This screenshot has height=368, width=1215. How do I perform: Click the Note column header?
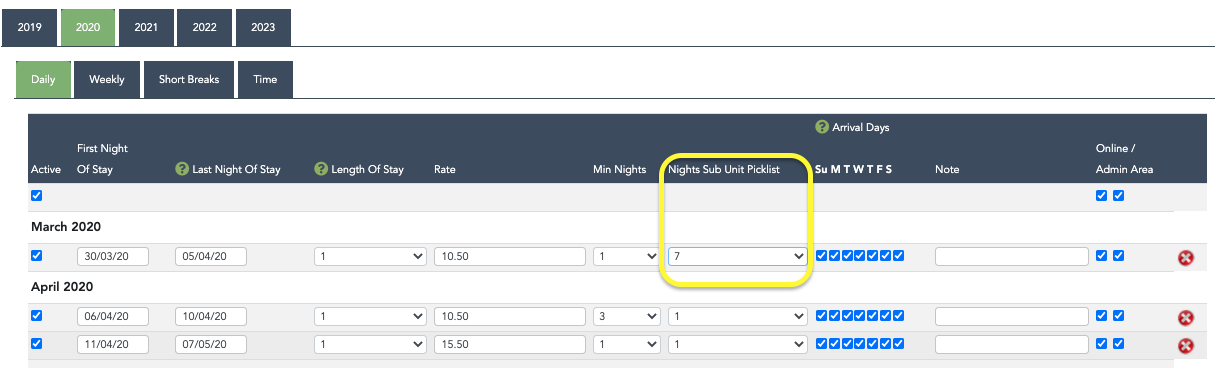947,169
